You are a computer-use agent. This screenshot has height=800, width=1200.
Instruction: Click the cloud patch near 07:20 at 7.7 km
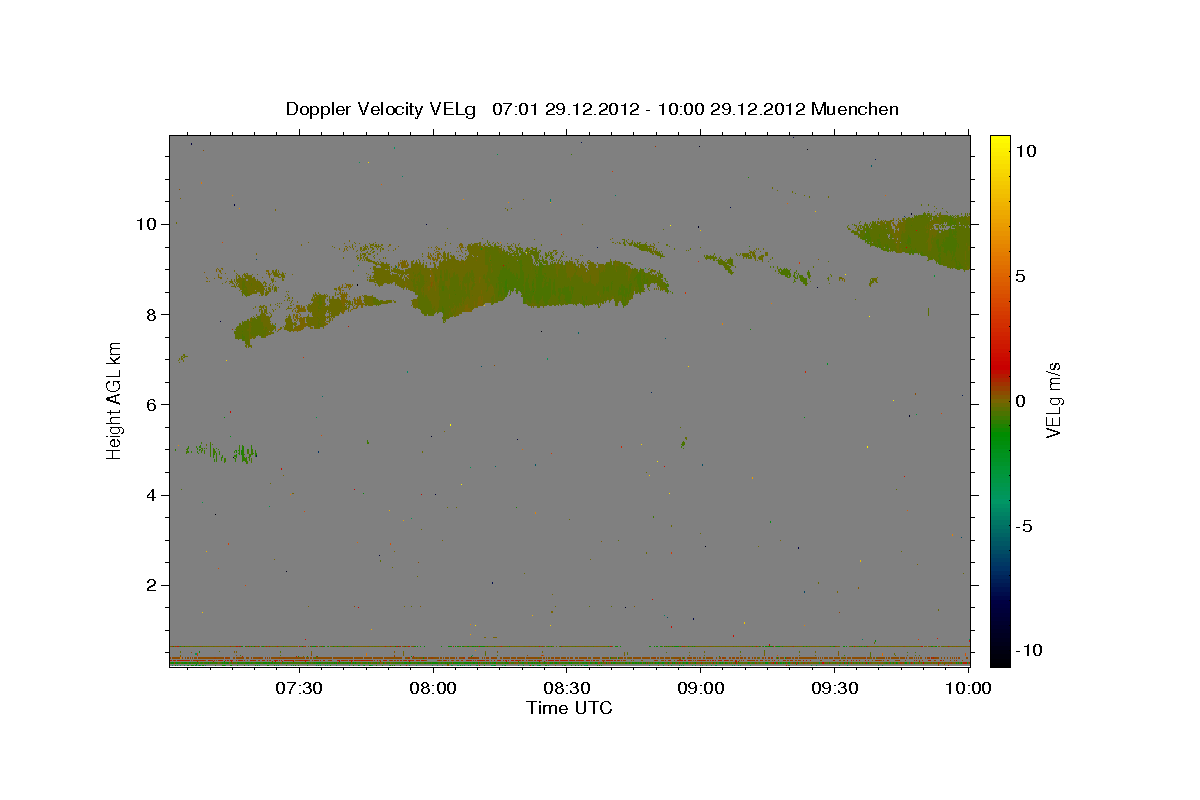click(256, 327)
